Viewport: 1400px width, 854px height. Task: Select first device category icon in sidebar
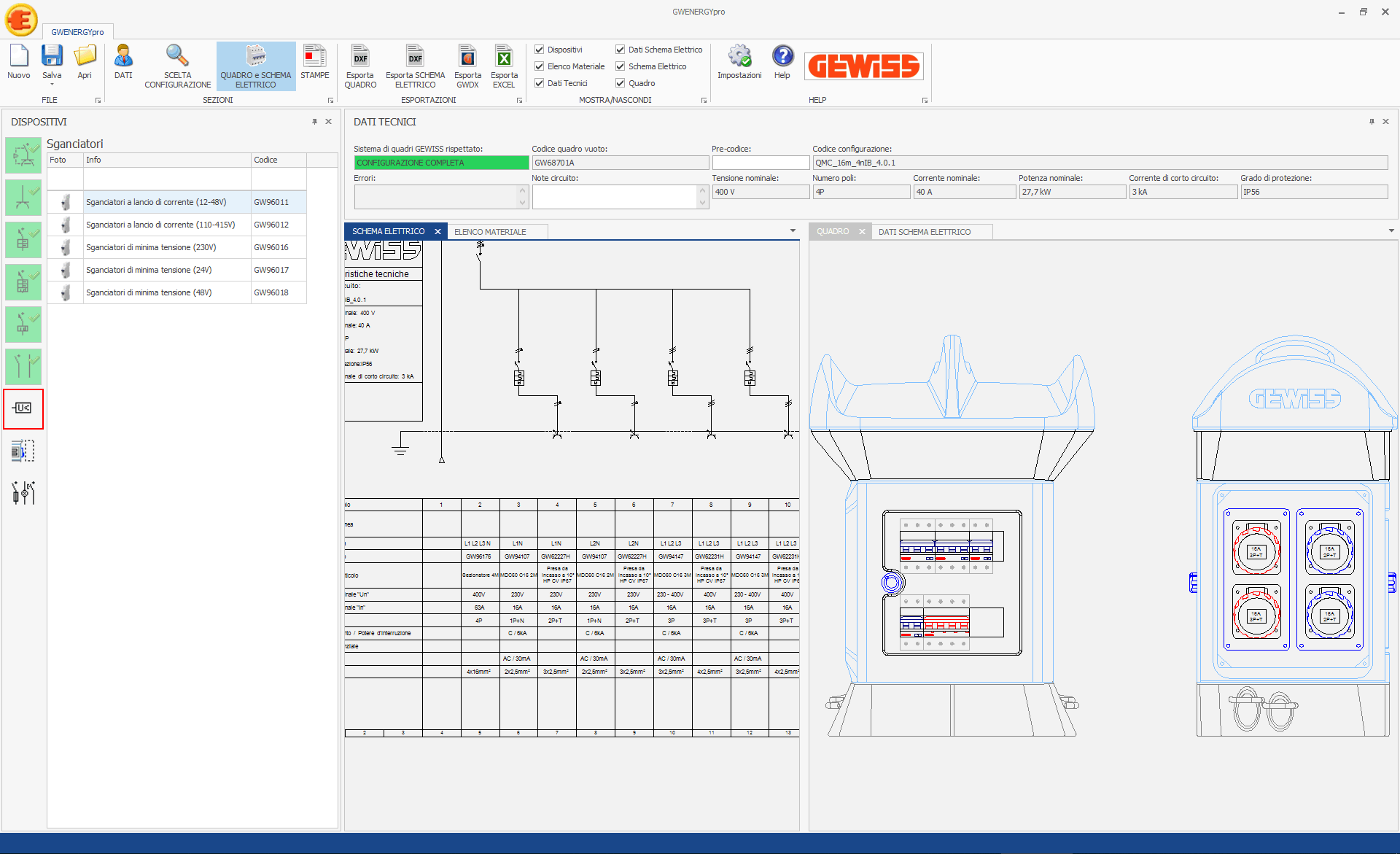point(23,155)
